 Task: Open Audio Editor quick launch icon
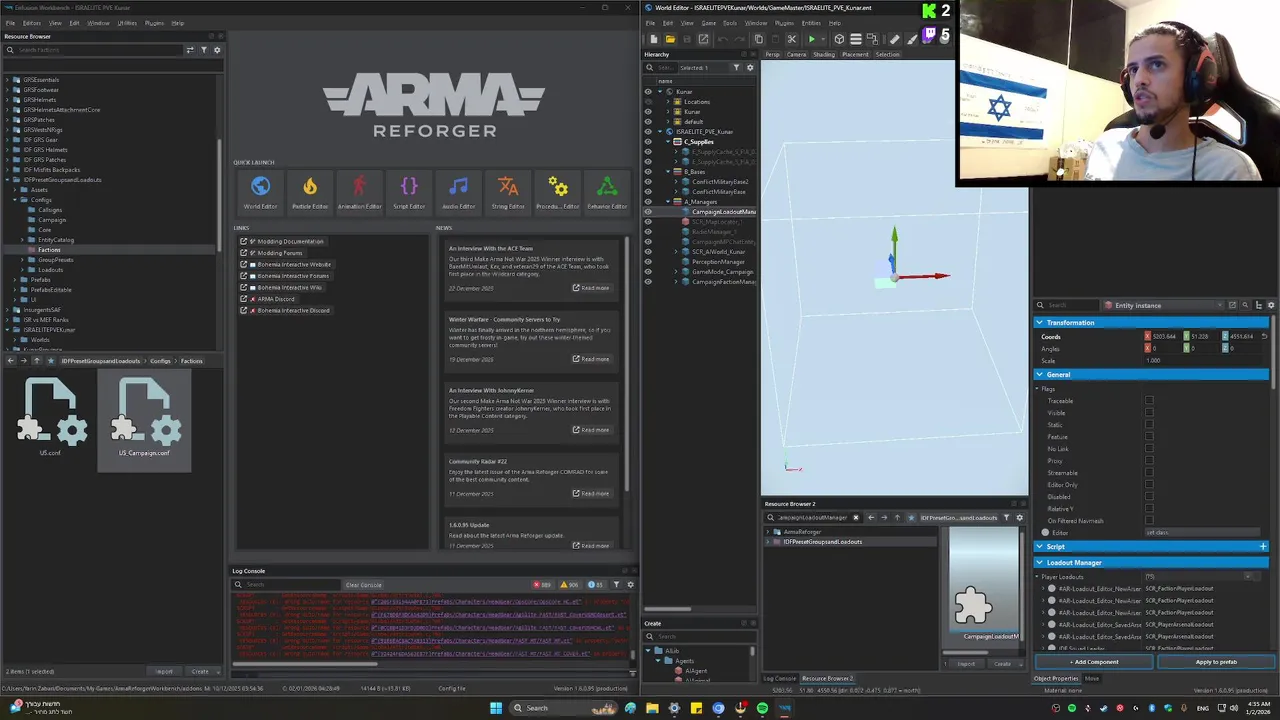[458, 192]
